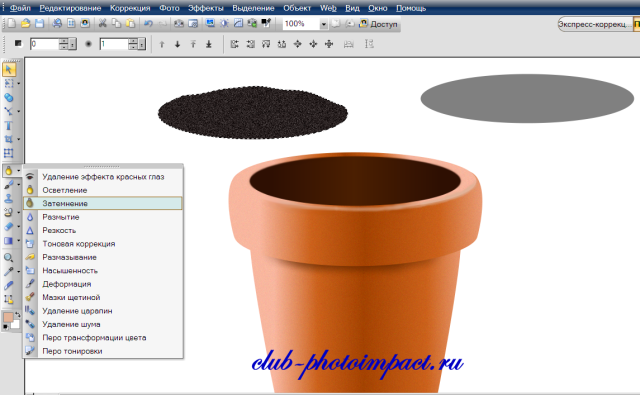The height and width of the screenshot is (395, 640).
Task: Select the Pick (arrow) tool
Action: (x=9, y=69)
